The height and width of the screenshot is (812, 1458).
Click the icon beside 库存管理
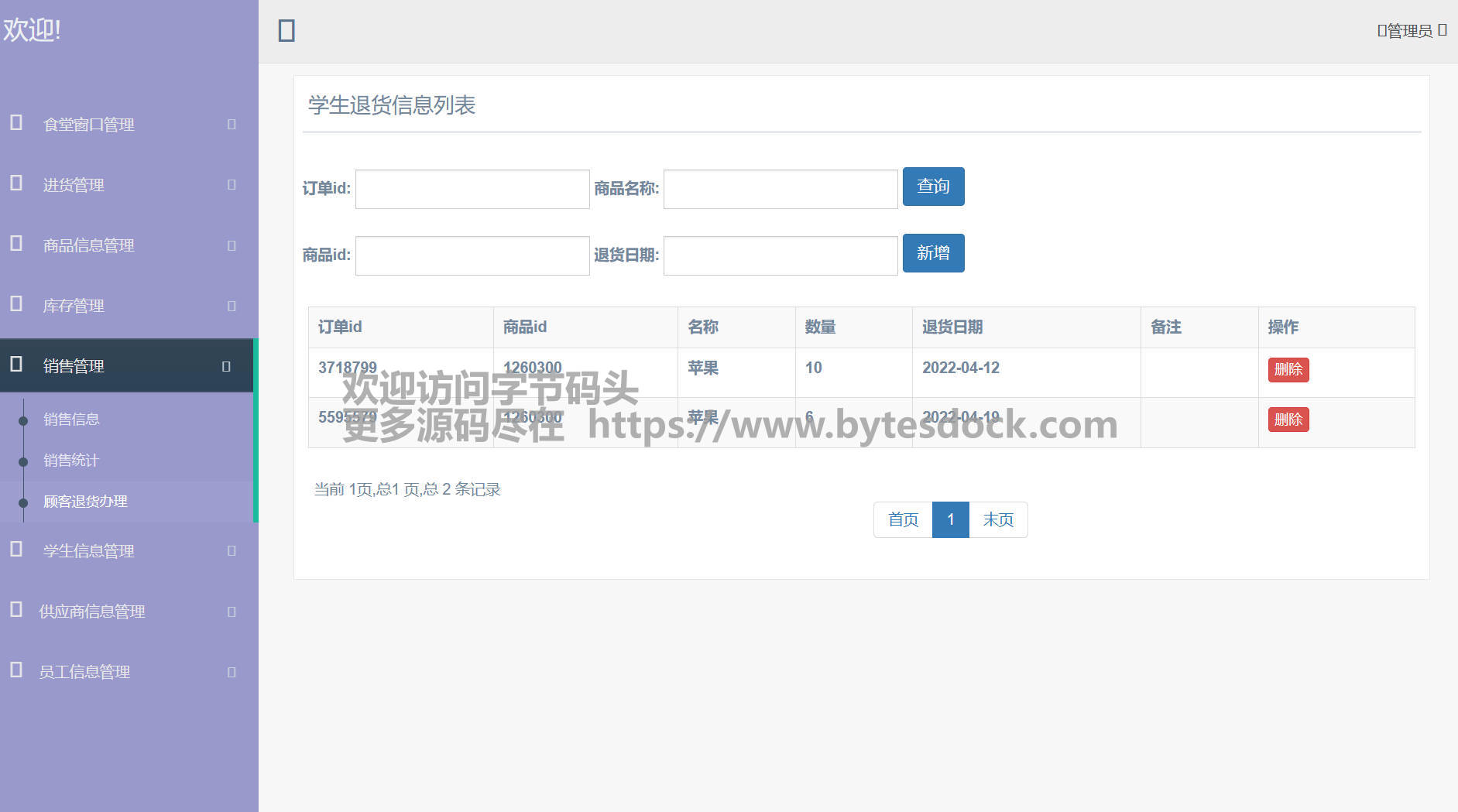coord(16,304)
